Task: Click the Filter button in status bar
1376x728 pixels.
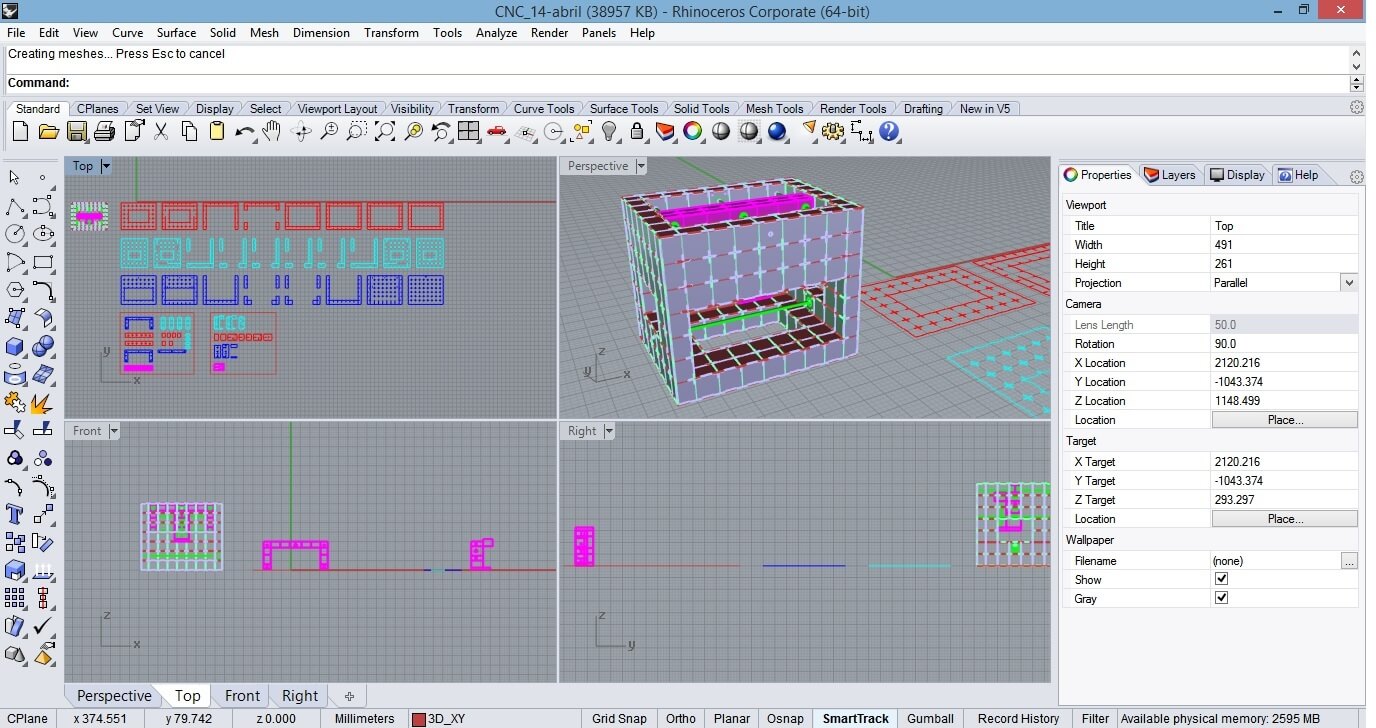Action: point(1095,718)
